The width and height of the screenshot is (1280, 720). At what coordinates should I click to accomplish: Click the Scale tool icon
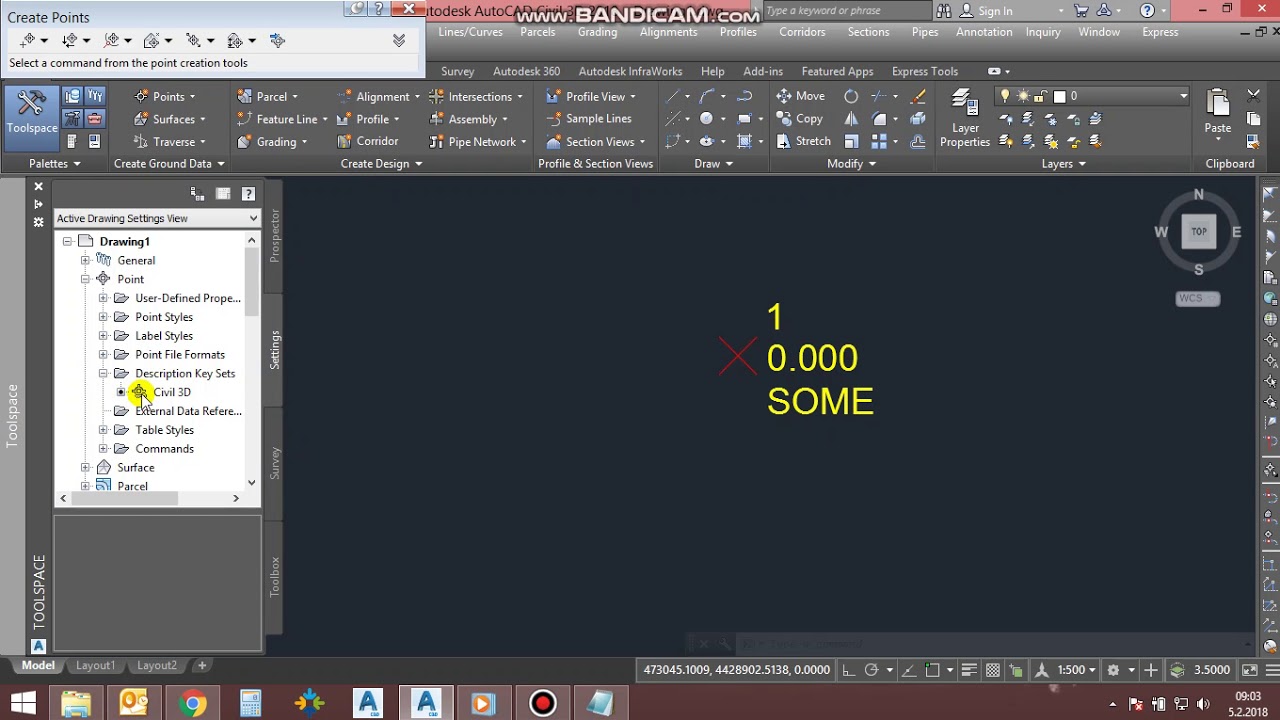coord(851,141)
